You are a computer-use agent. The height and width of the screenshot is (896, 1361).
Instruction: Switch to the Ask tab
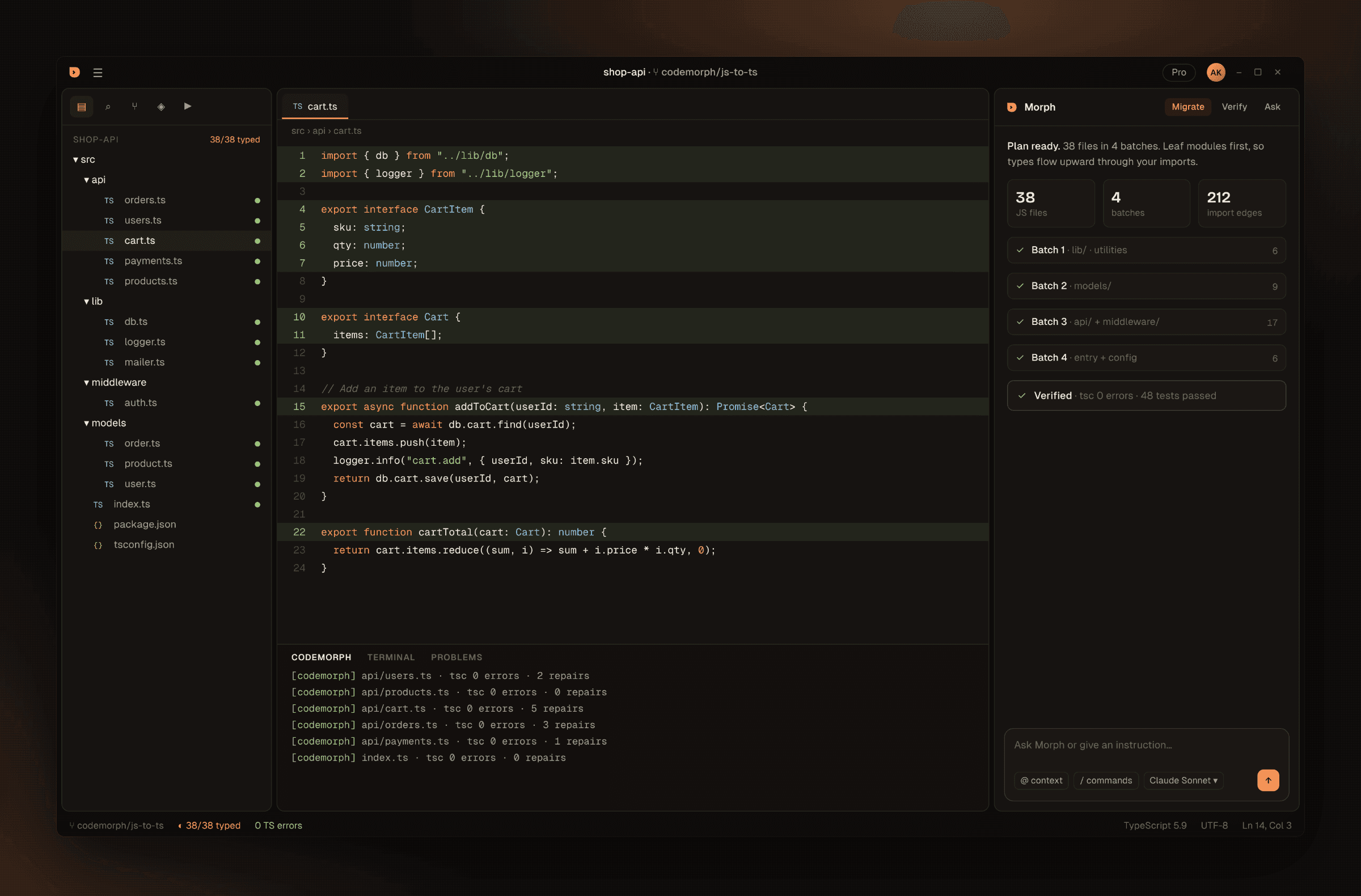pyautogui.click(x=1272, y=107)
